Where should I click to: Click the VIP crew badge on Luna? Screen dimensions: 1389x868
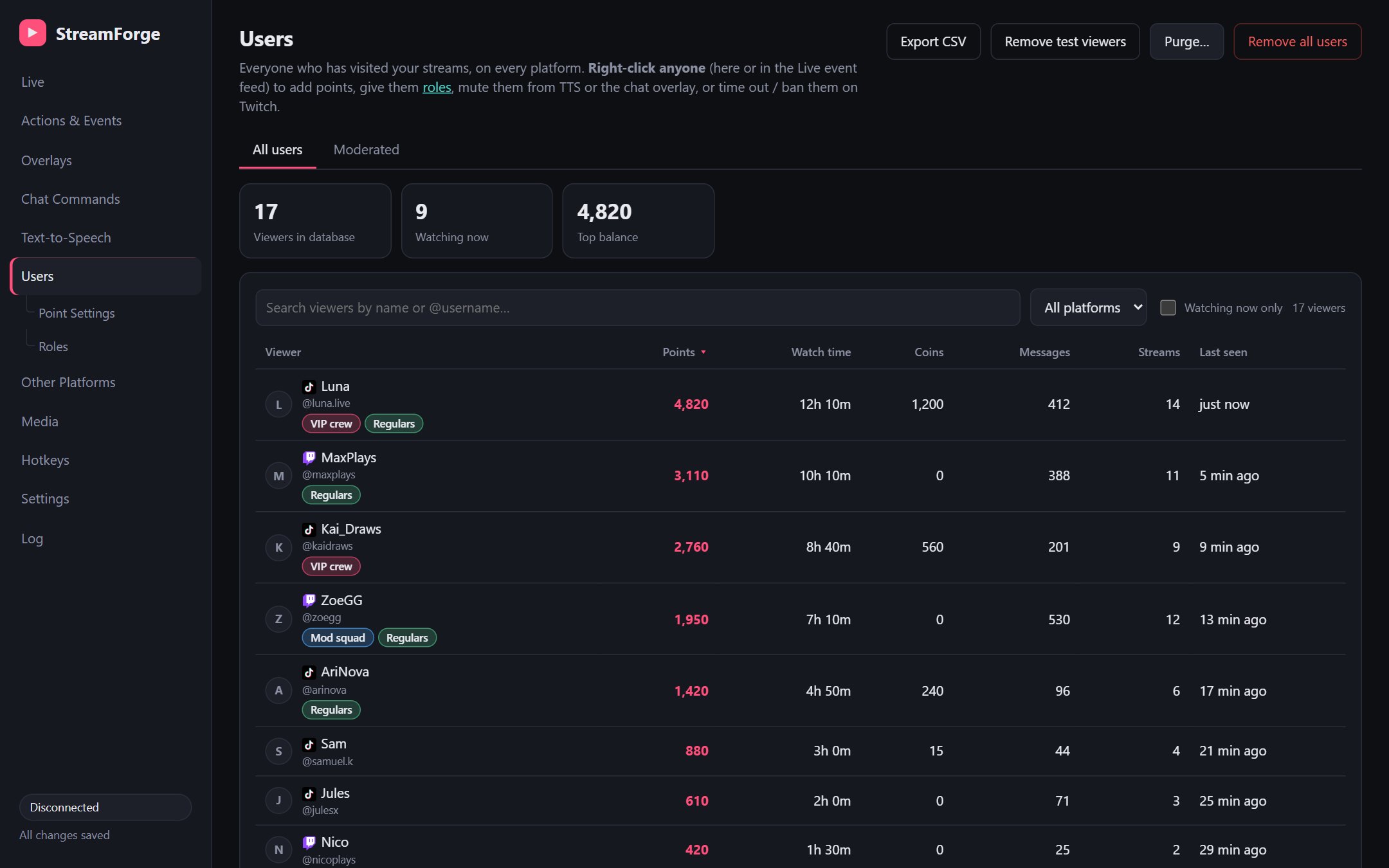(x=331, y=424)
